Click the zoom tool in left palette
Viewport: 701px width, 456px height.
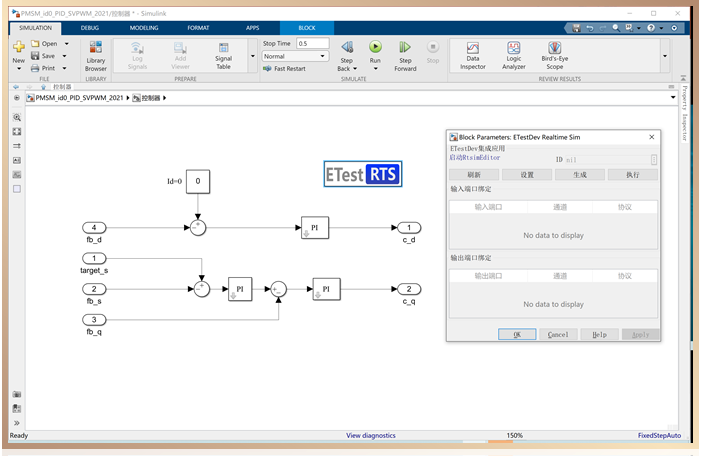17,118
